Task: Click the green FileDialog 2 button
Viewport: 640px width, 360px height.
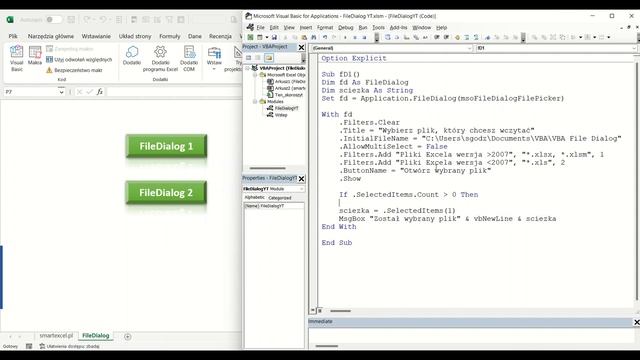Action: pyautogui.click(x=166, y=193)
